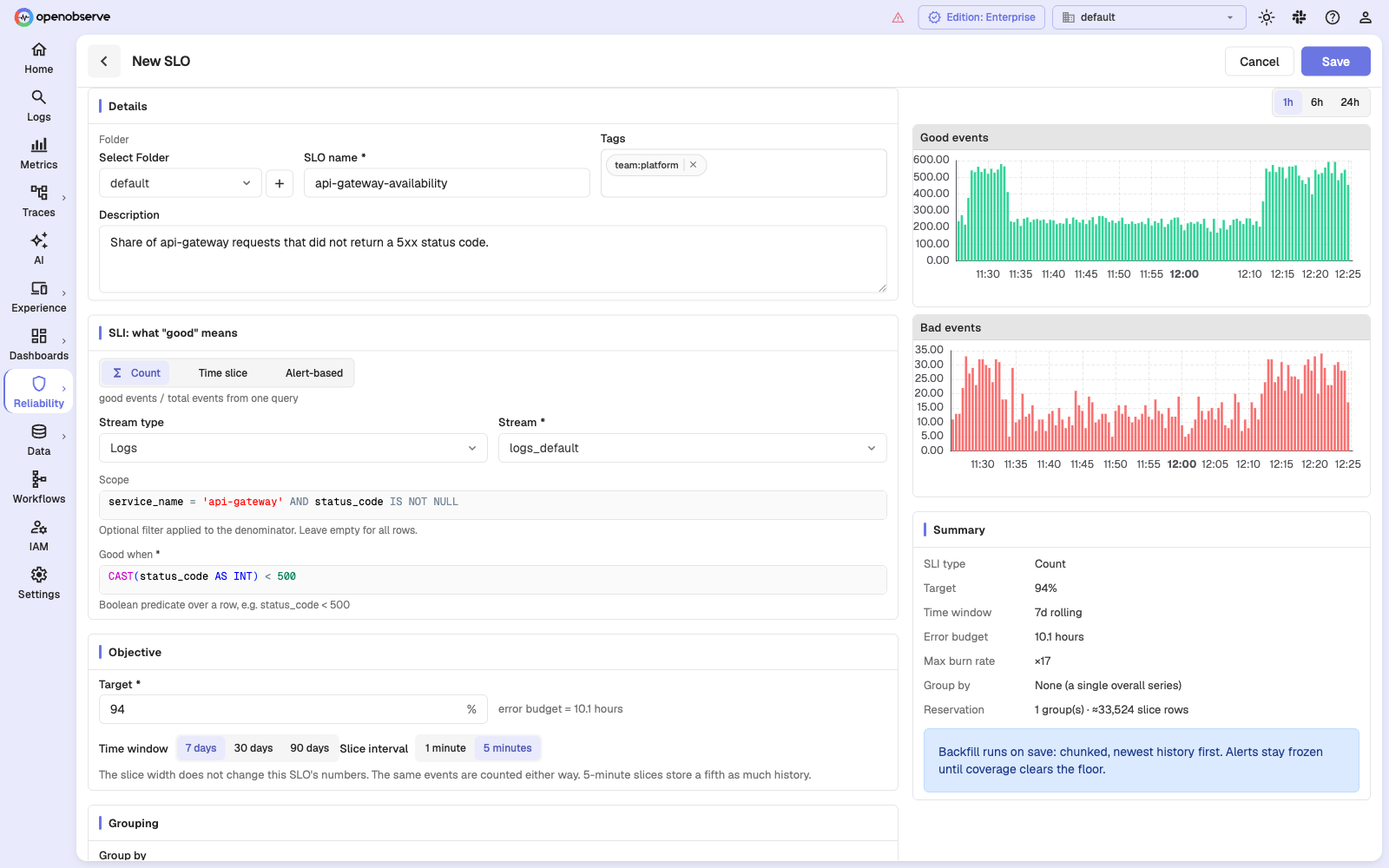Switch chart range to 24h
The width and height of the screenshot is (1389, 868).
[x=1350, y=102]
